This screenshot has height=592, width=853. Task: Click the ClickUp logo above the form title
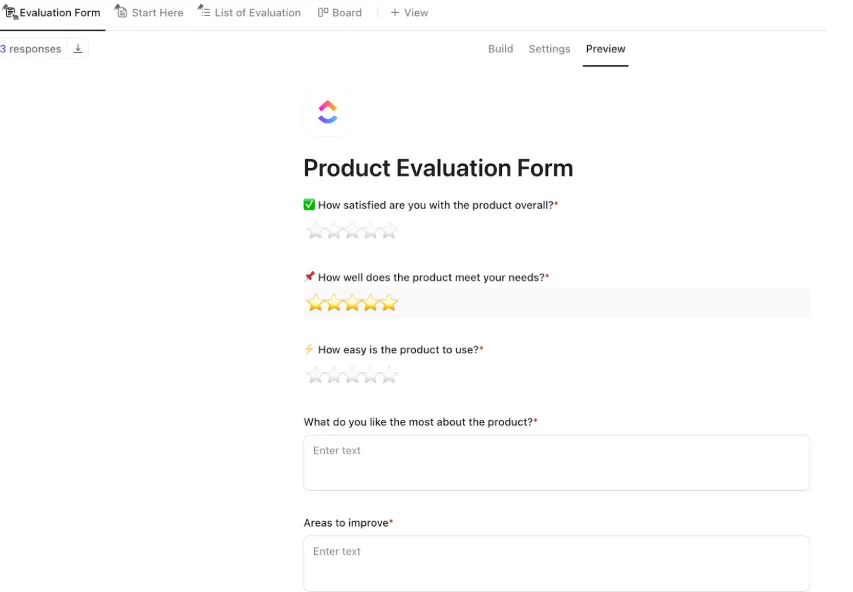tap(327, 112)
